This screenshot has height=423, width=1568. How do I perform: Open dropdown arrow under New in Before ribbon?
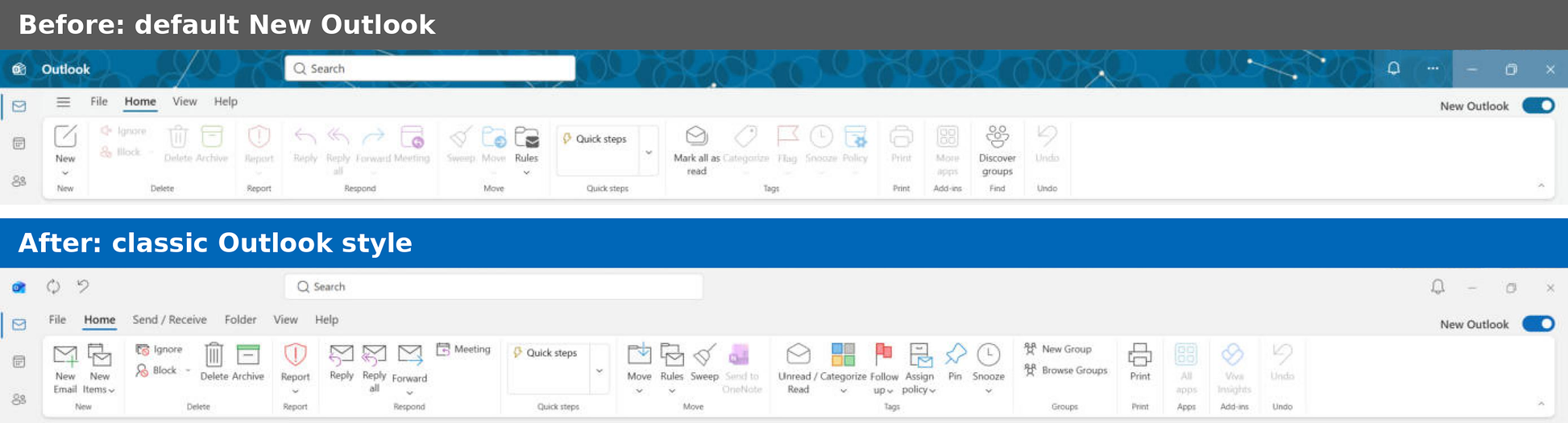tap(65, 172)
